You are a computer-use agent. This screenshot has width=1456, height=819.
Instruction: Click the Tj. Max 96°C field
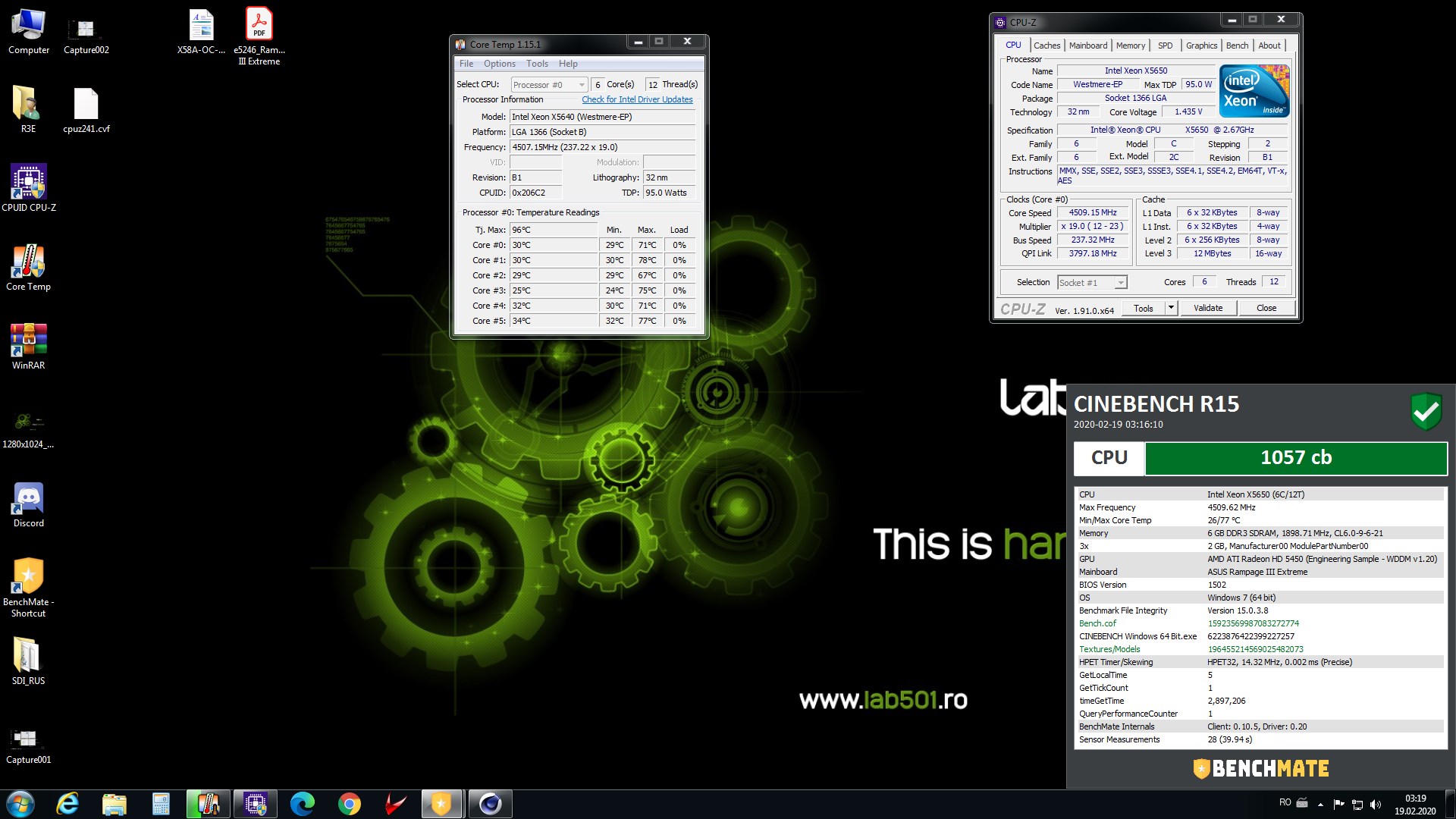pyautogui.click(x=554, y=230)
